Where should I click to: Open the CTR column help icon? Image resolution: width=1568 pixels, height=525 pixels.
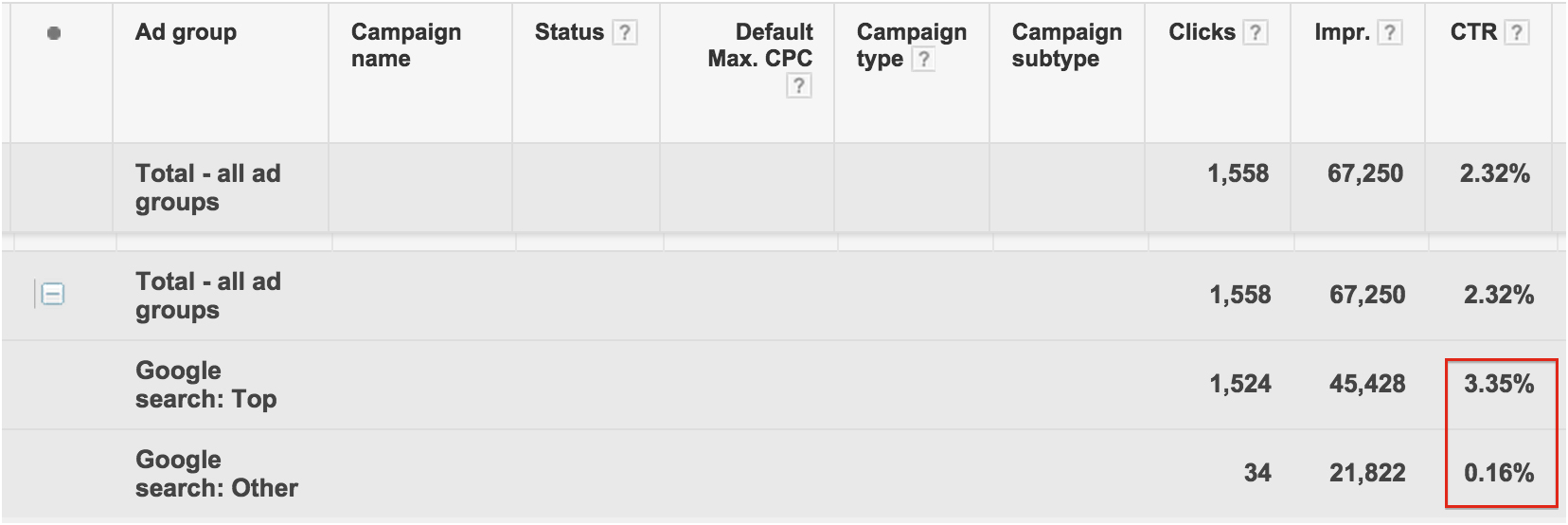[x=1517, y=33]
